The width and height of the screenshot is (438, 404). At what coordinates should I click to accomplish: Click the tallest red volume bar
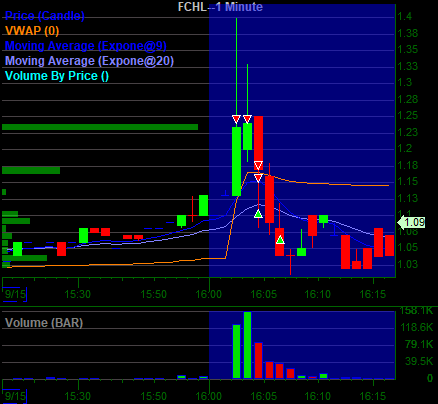[x=258, y=360]
